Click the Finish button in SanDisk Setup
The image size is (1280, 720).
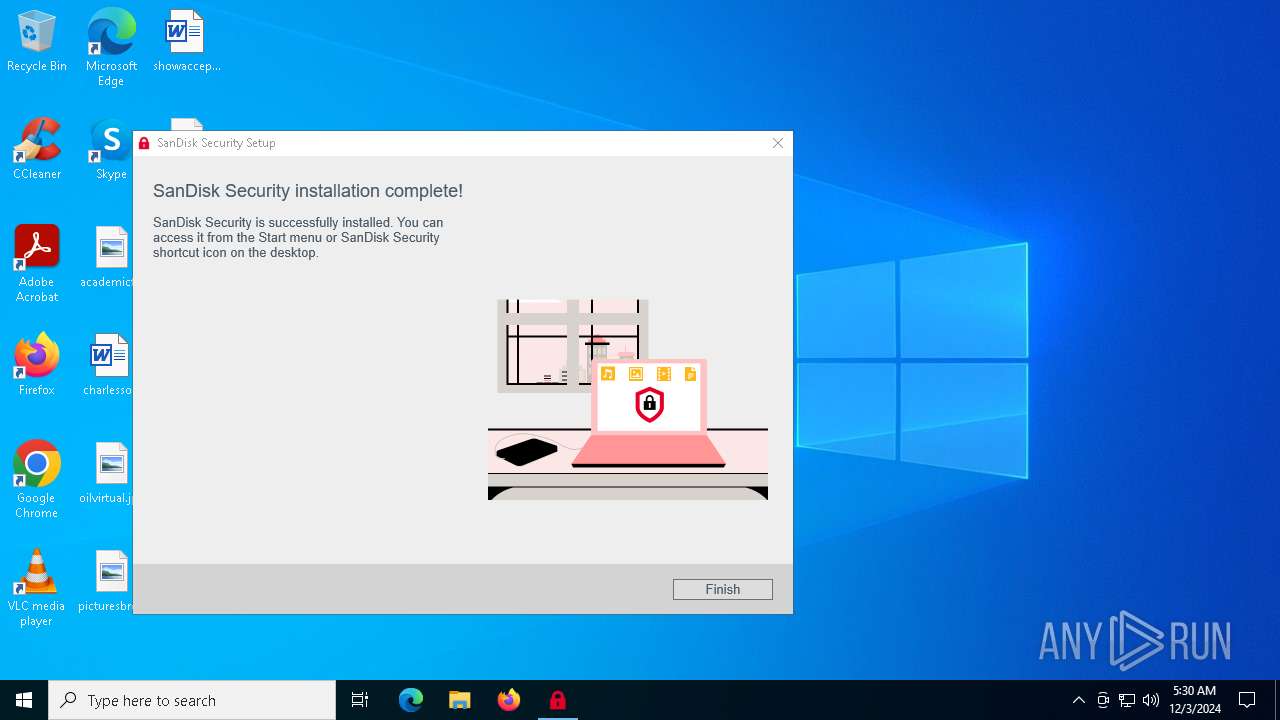722,589
